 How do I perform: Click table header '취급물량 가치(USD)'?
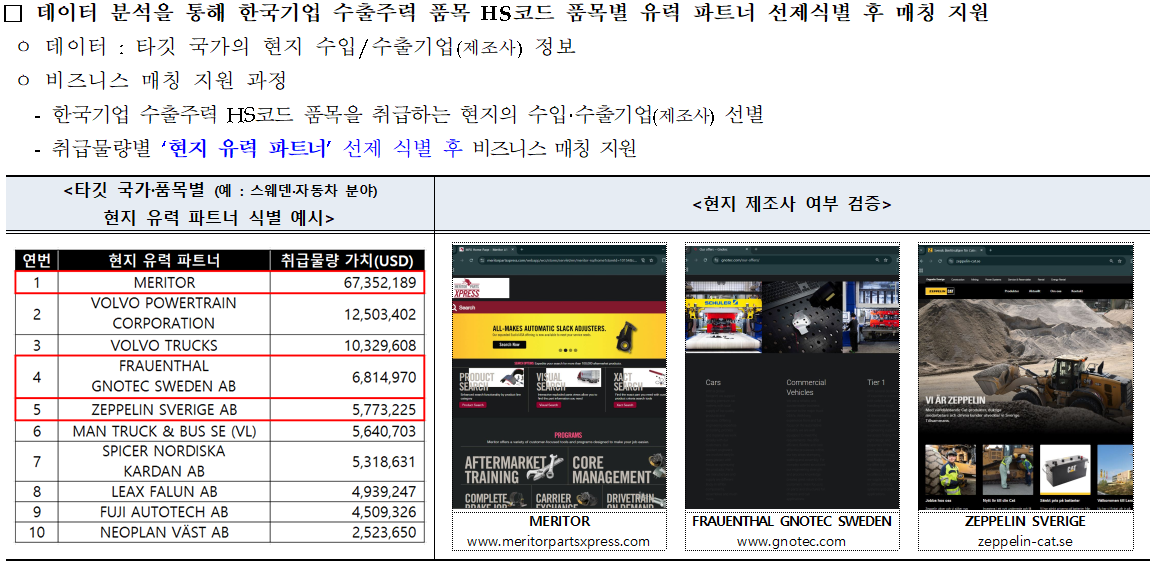pyautogui.click(x=347, y=261)
